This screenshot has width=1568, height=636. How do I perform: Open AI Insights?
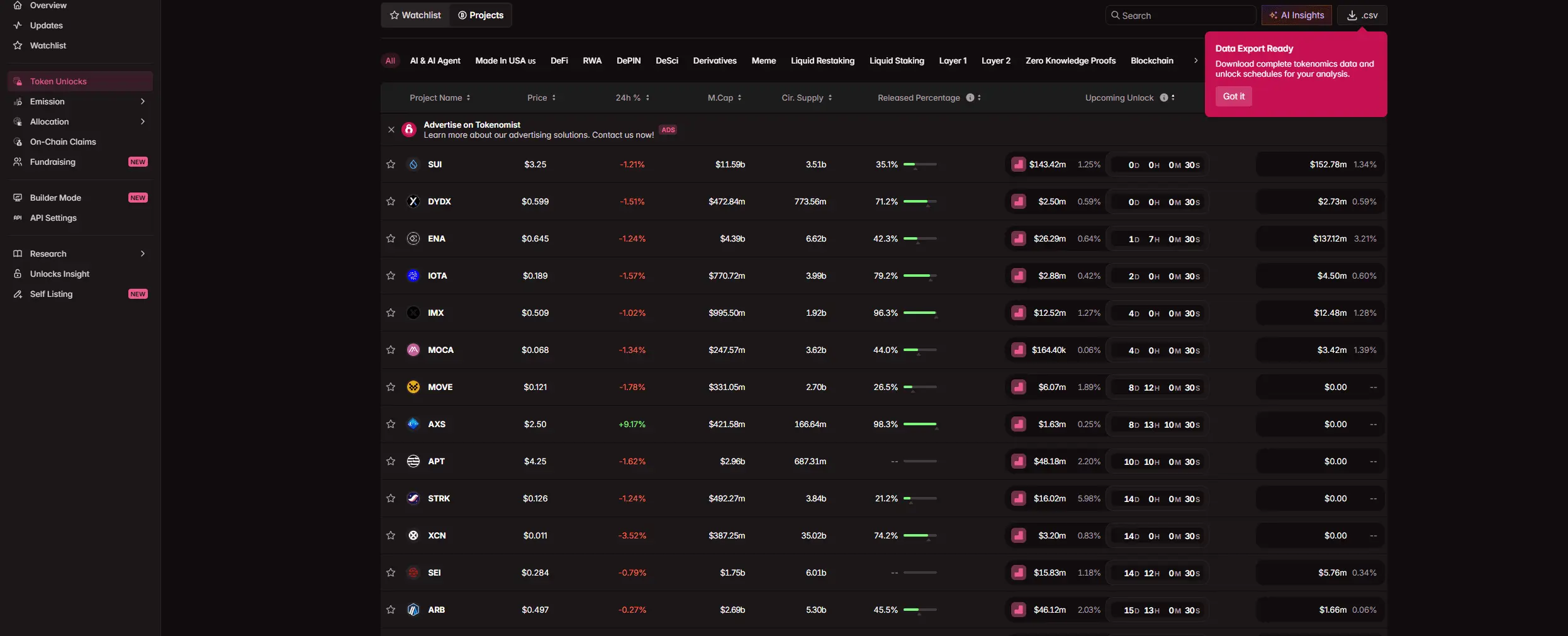point(1296,15)
